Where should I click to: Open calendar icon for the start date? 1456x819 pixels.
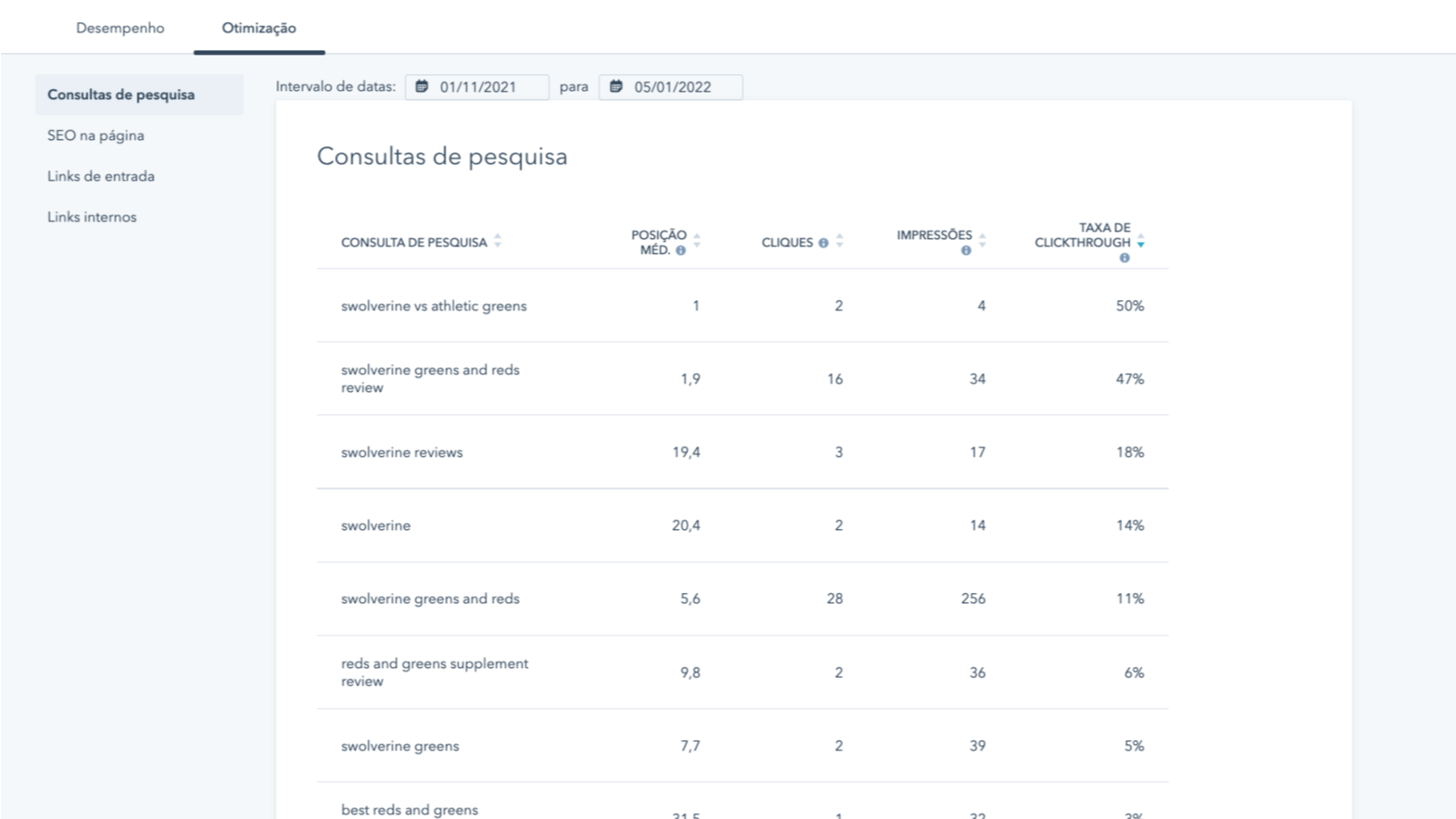pyautogui.click(x=422, y=86)
